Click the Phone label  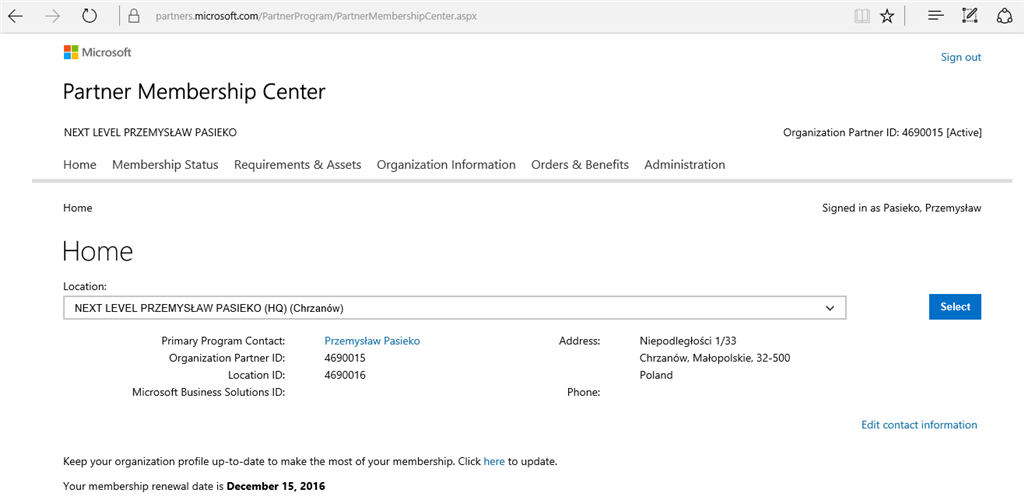coord(584,392)
